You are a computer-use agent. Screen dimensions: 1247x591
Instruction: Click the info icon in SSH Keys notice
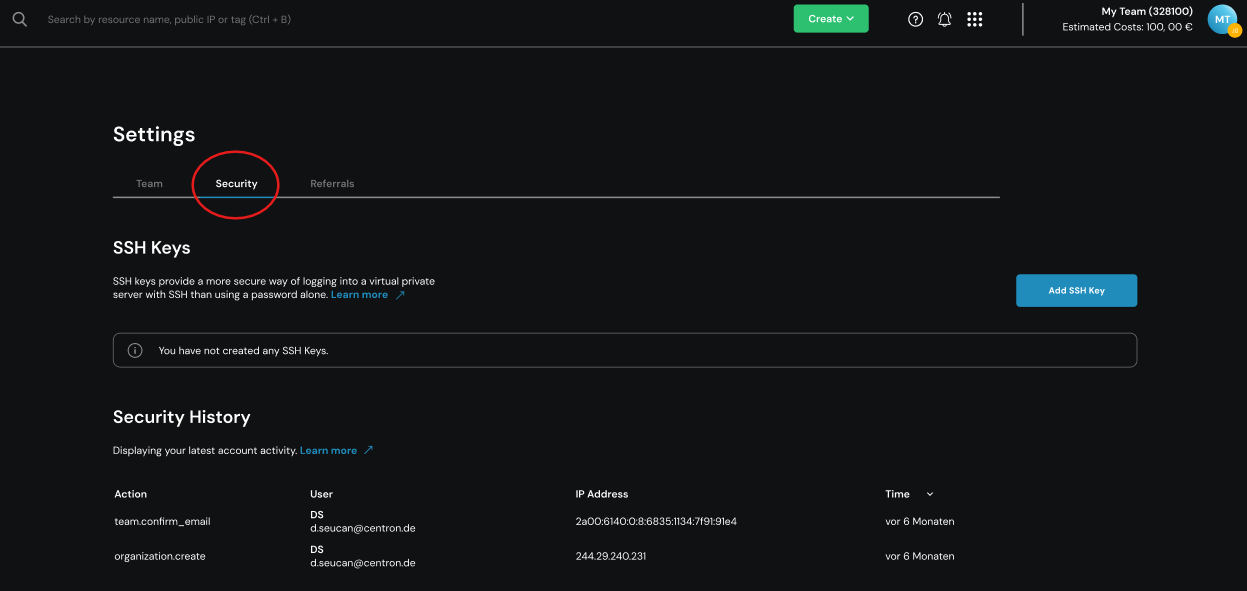135,351
